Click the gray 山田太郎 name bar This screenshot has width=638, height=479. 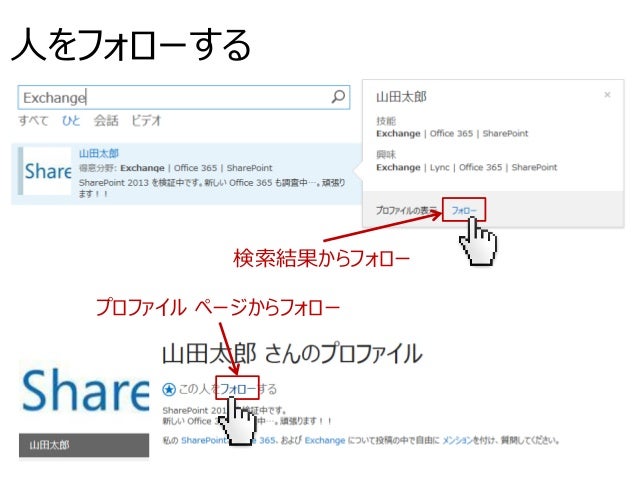84,445
